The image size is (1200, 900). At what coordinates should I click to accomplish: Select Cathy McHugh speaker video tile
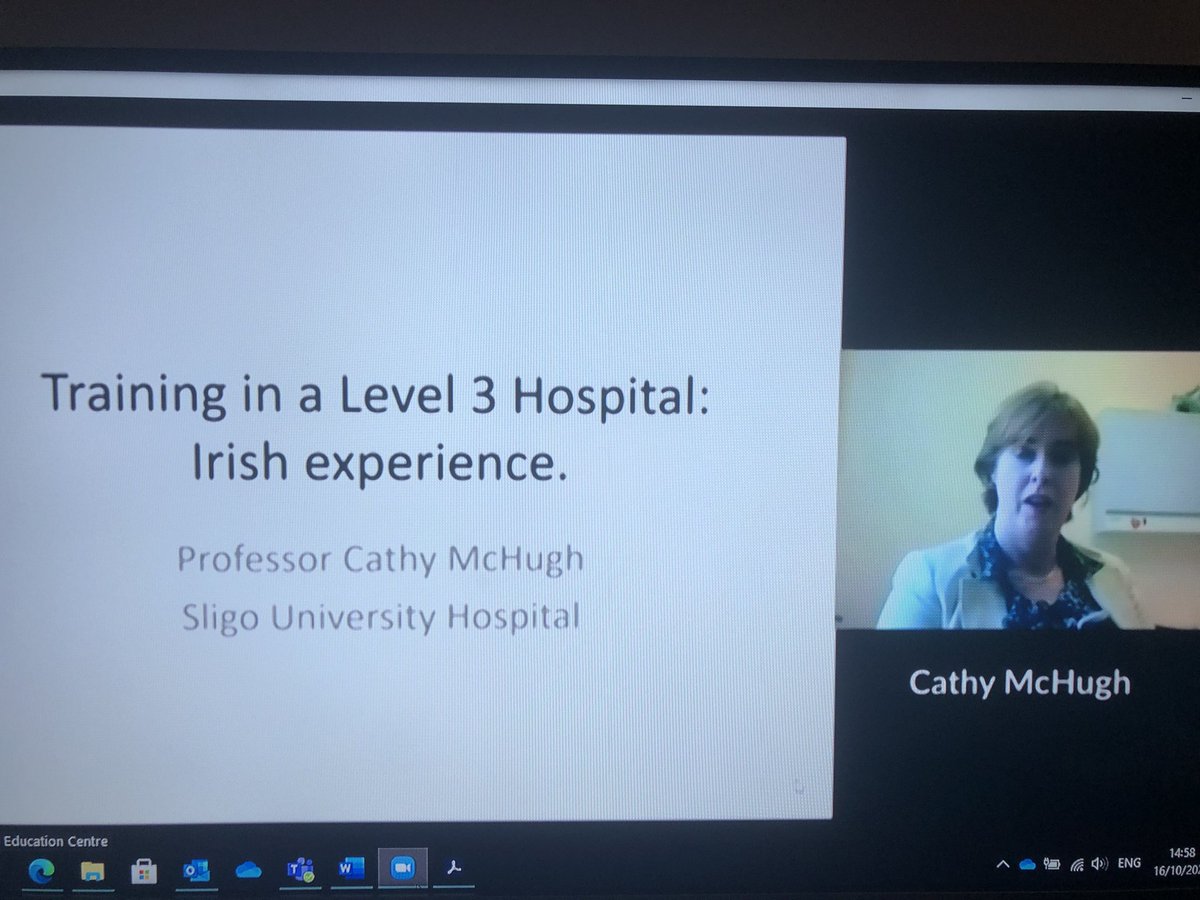(1019, 490)
